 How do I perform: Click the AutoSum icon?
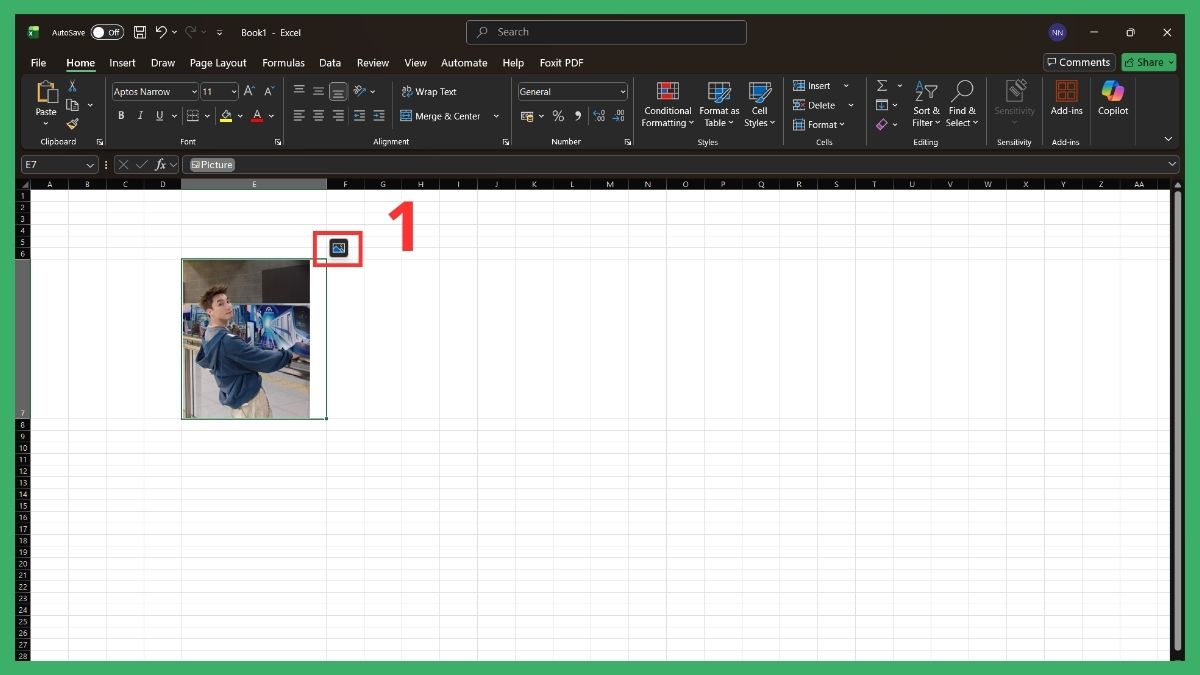pyautogui.click(x=882, y=86)
